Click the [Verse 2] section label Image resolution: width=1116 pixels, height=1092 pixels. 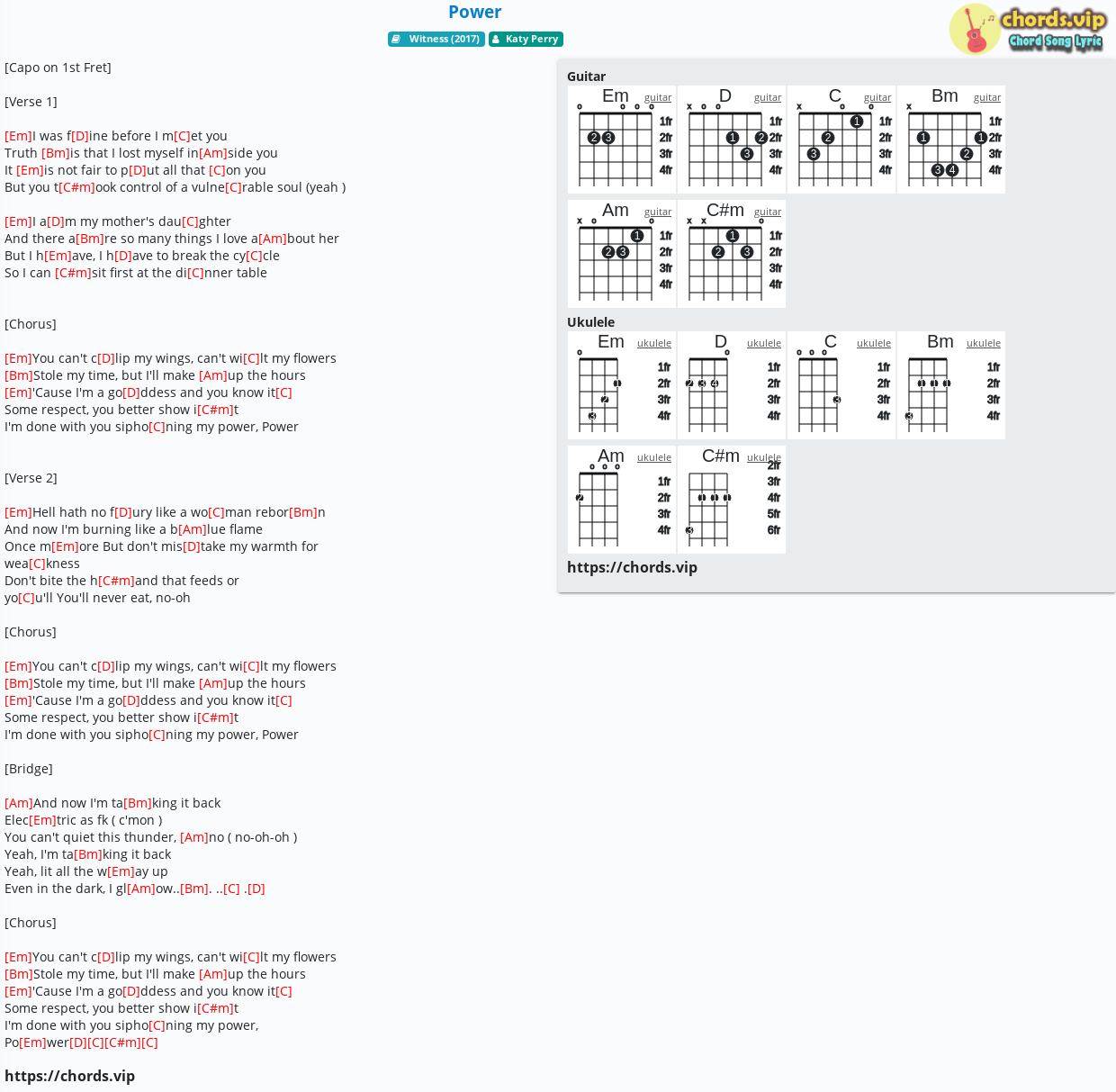[31, 478]
